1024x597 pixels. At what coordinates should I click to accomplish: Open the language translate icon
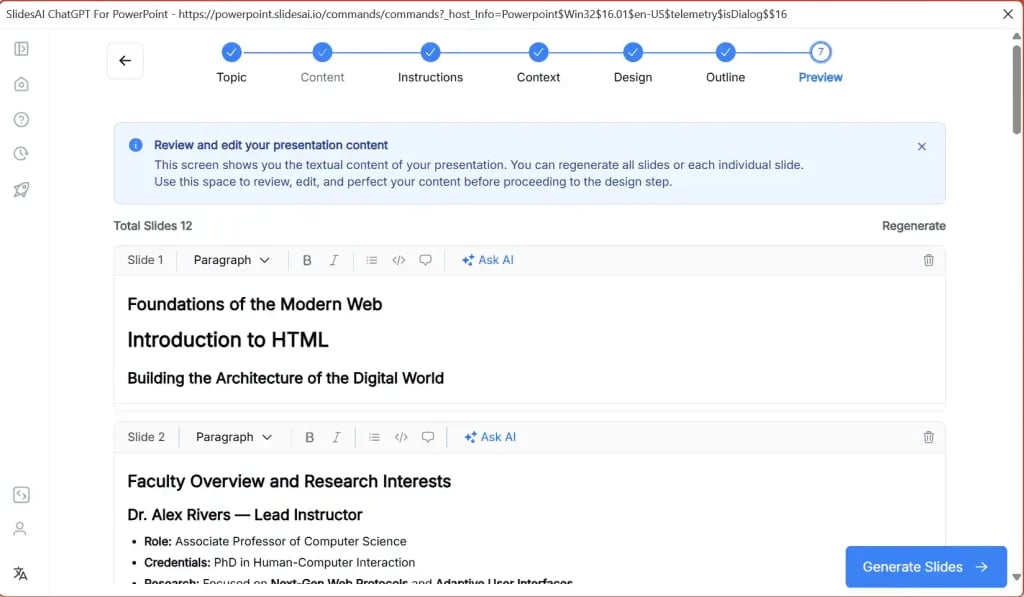[21, 574]
